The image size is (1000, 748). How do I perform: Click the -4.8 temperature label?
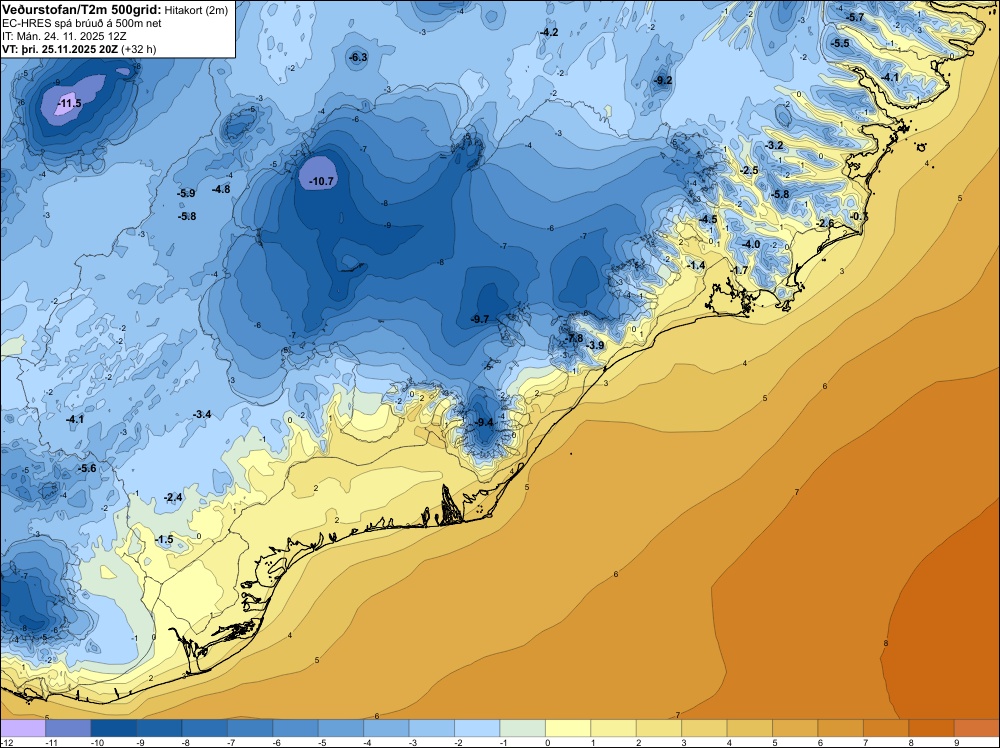221,189
